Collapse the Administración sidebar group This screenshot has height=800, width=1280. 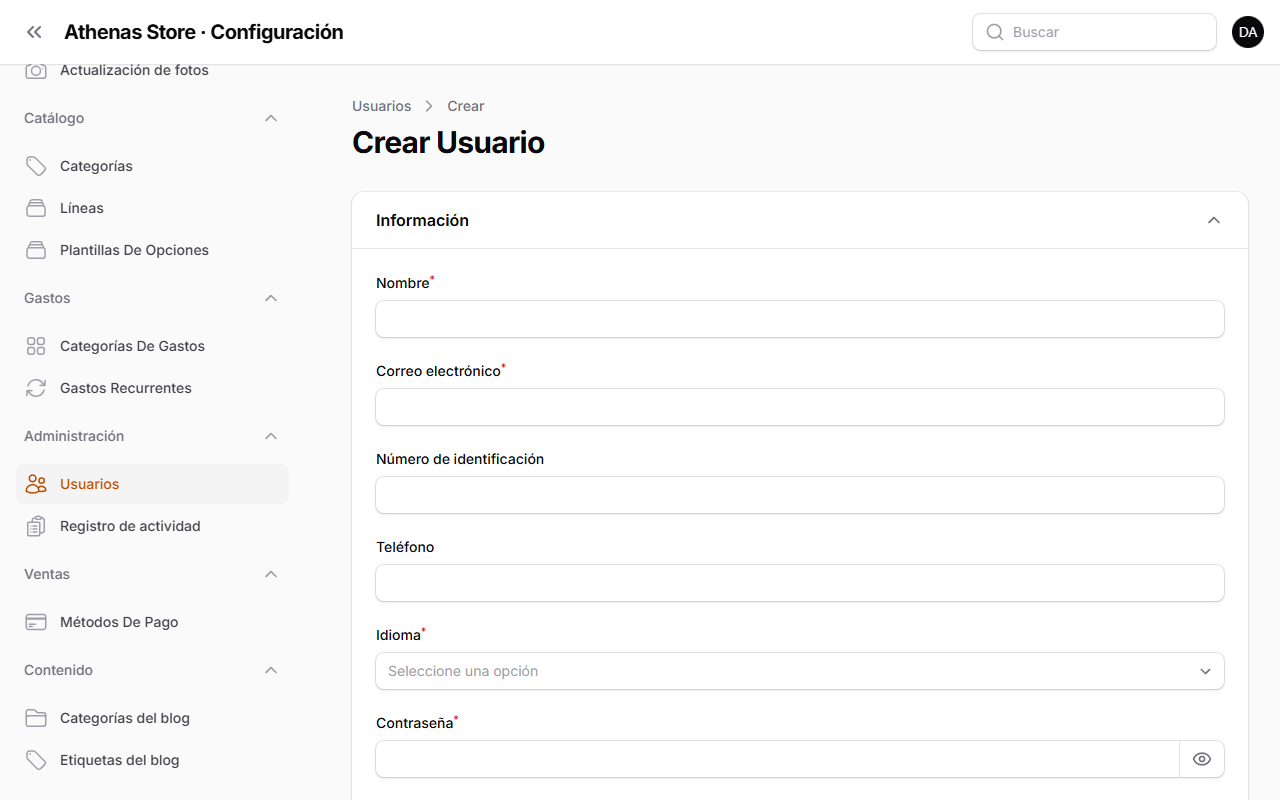[x=271, y=436]
